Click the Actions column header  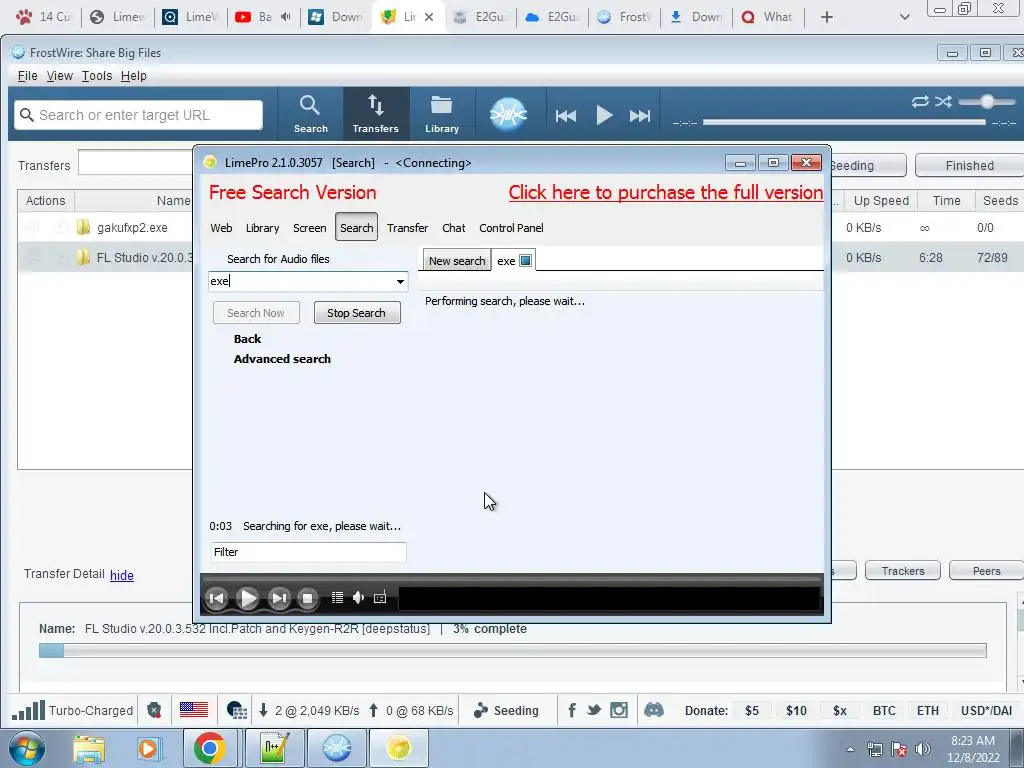click(x=46, y=200)
